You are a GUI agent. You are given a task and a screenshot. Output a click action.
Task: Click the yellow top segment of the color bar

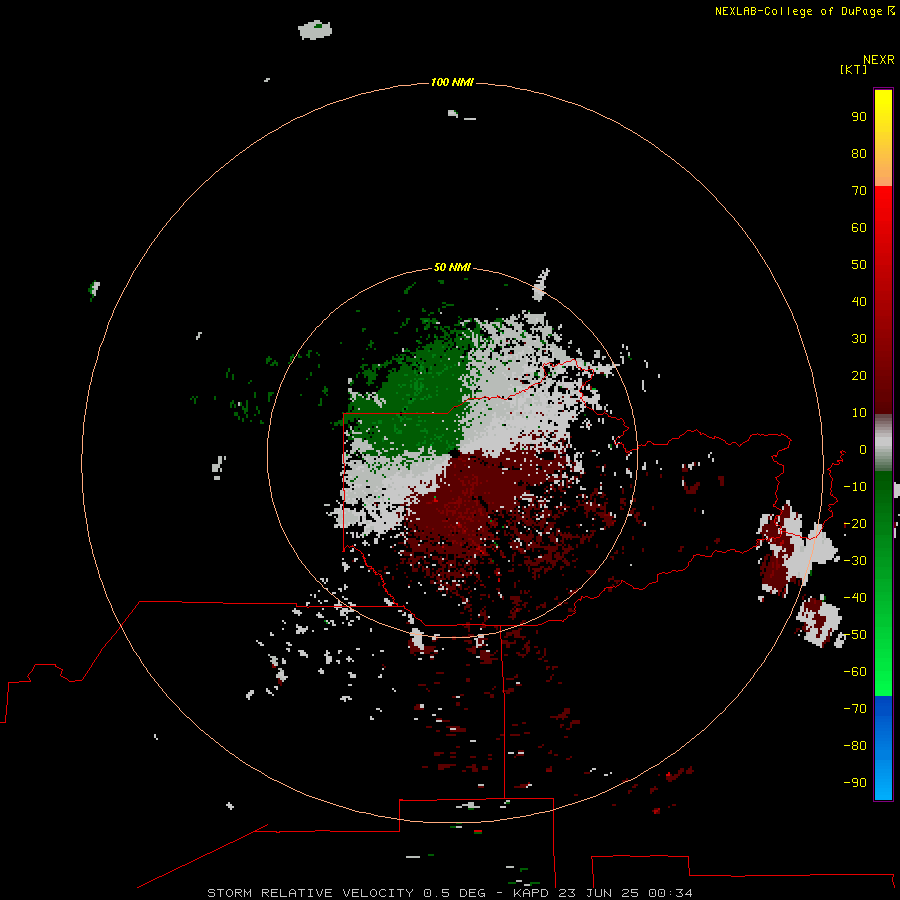pyautogui.click(x=883, y=138)
